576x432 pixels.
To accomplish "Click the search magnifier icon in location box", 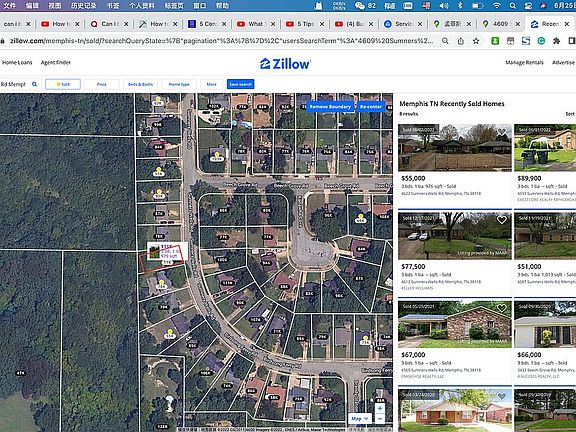I will pyautogui.click(x=35, y=84).
